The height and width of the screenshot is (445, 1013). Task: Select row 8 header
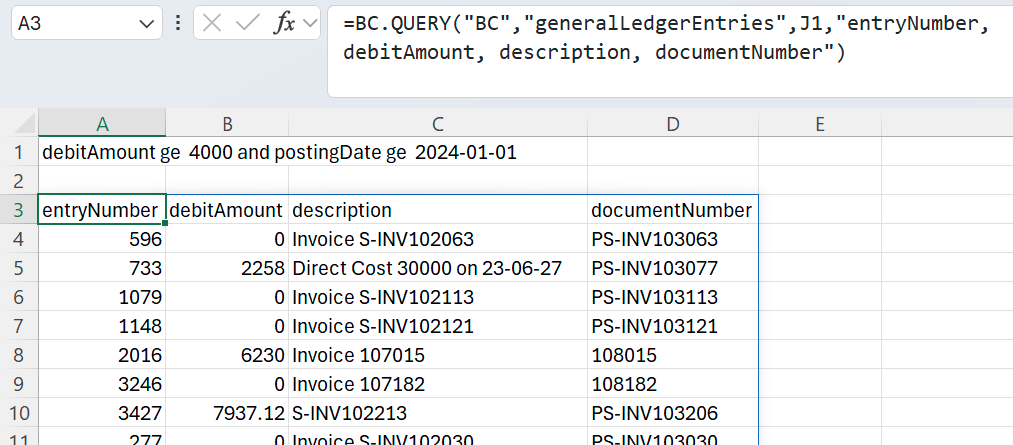pyautogui.click(x=18, y=355)
